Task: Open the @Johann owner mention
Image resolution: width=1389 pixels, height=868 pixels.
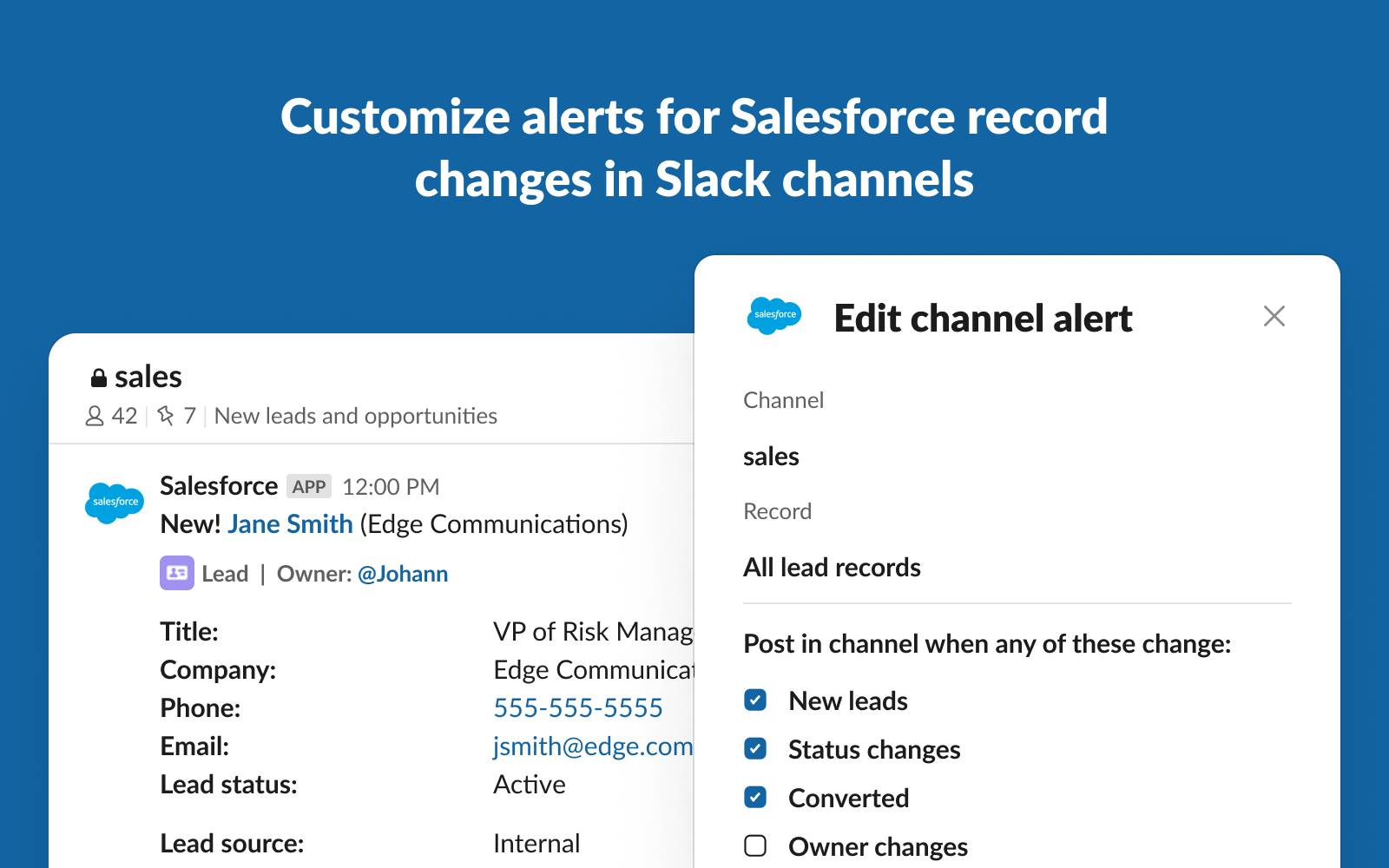Action: pos(403,574)
